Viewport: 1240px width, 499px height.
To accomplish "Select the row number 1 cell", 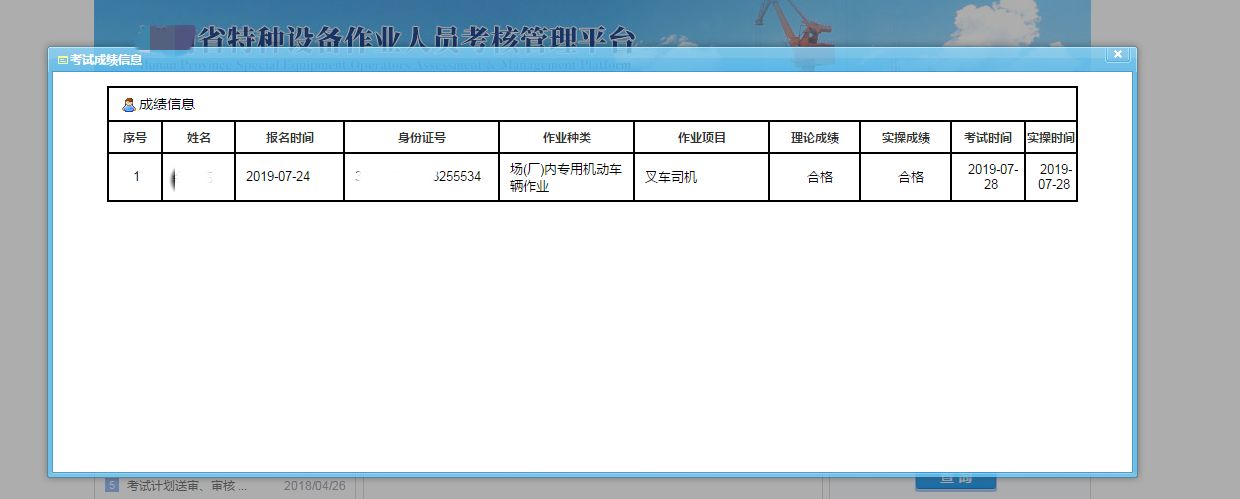I will 135,177.
